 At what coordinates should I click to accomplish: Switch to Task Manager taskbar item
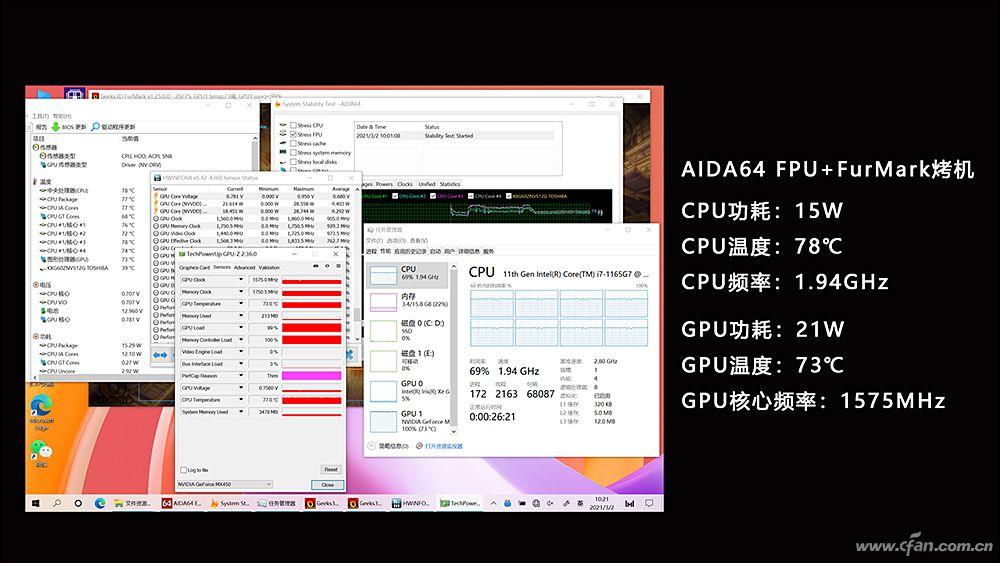[277, 503]
